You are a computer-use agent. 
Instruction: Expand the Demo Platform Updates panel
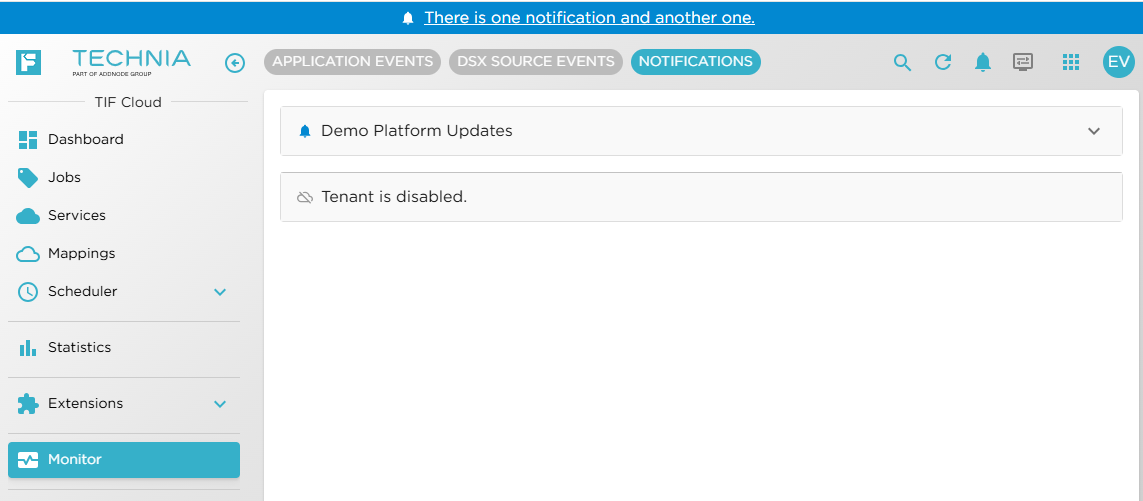1093,131
